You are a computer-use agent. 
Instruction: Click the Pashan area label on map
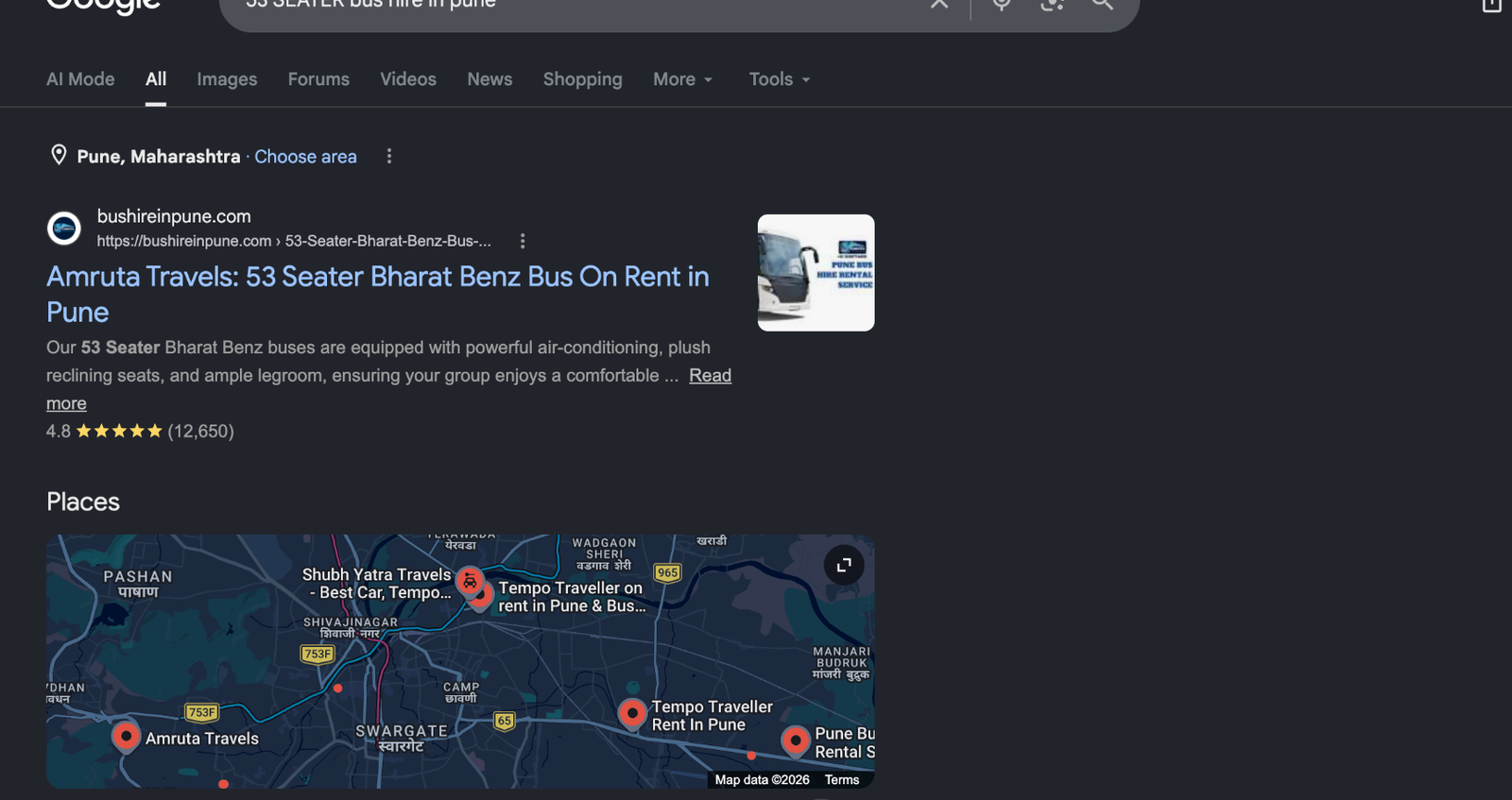138,584
